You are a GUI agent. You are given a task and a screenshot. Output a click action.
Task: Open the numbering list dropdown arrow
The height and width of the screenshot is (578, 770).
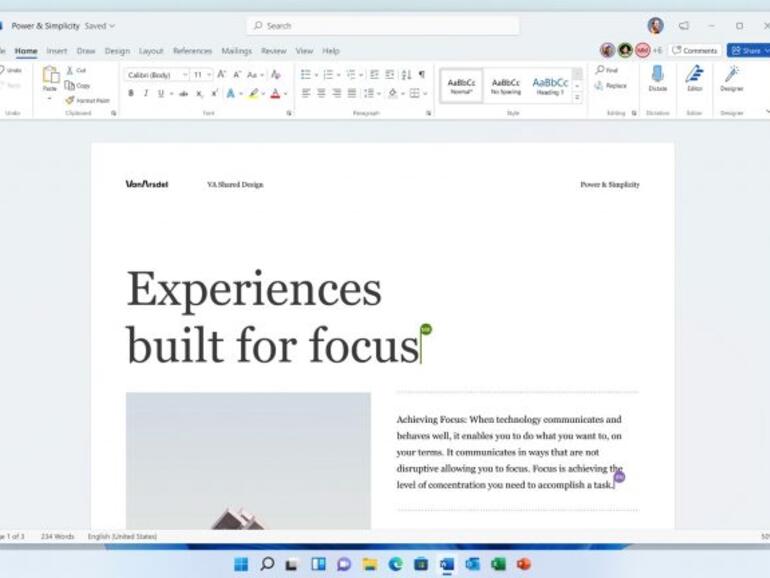click(x=338, y=75)
